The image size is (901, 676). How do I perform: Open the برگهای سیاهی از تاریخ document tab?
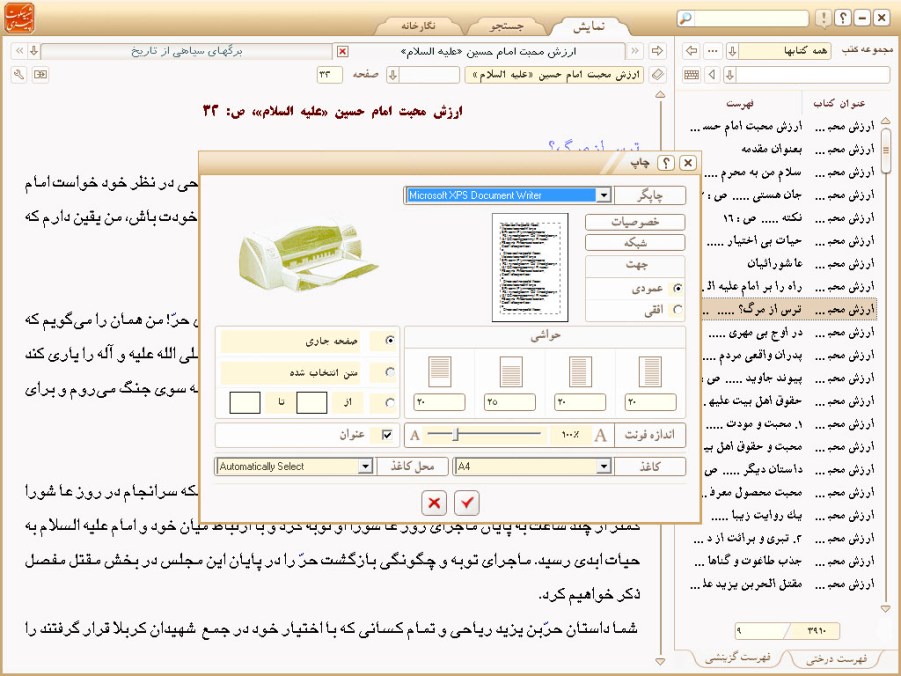pos(187,51)
